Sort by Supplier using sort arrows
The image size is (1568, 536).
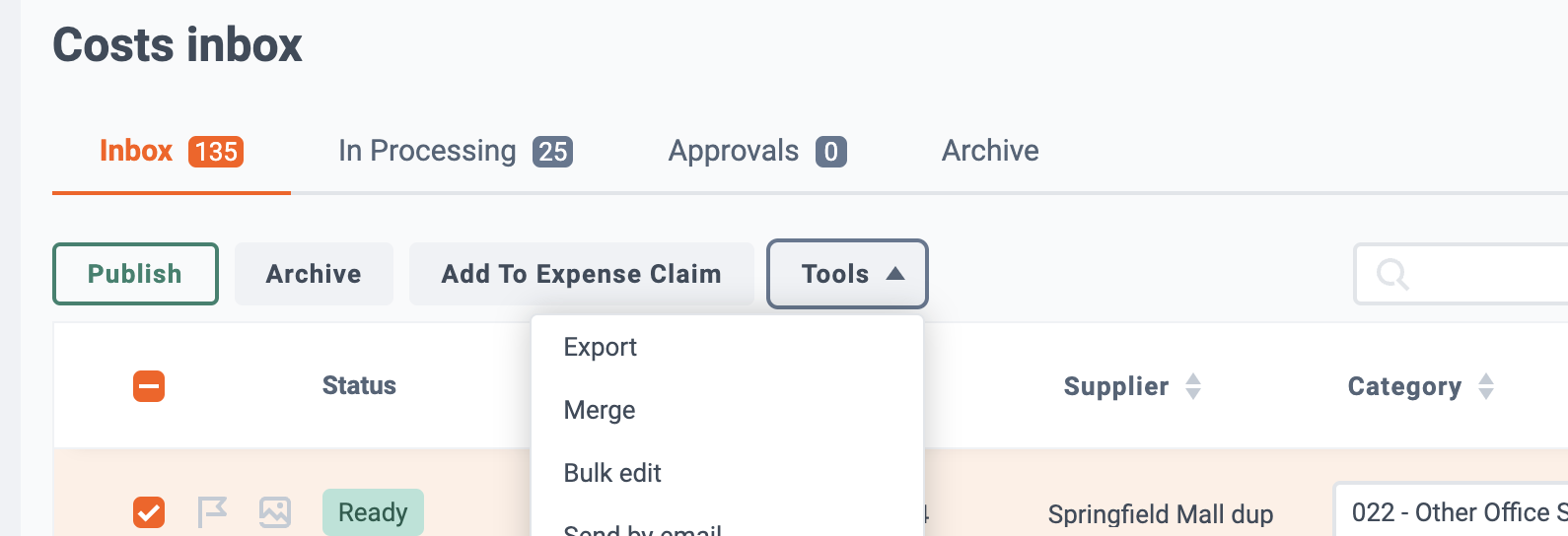(x=1193, y=386)
